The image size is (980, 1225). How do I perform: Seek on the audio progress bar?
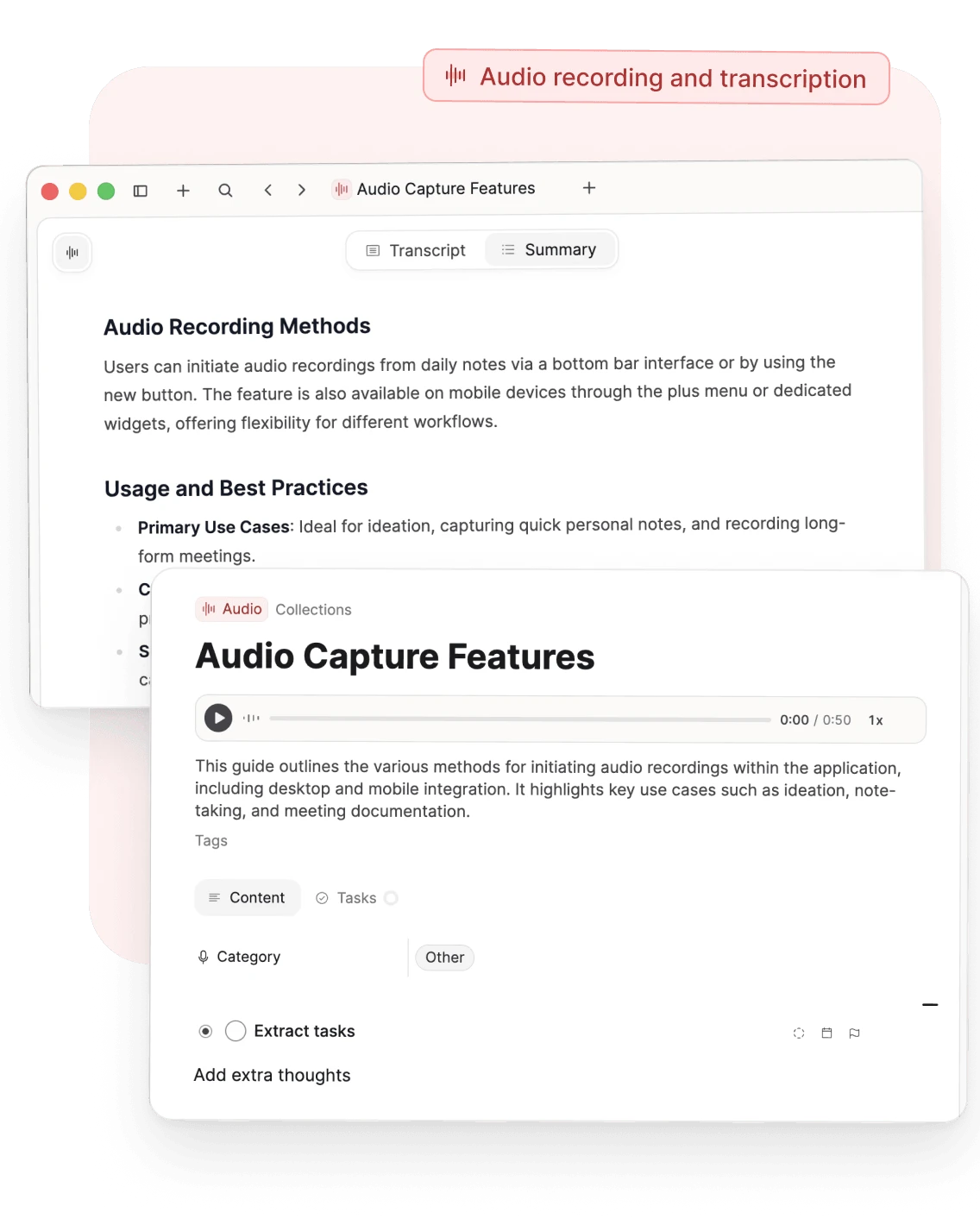click(520, 719)
